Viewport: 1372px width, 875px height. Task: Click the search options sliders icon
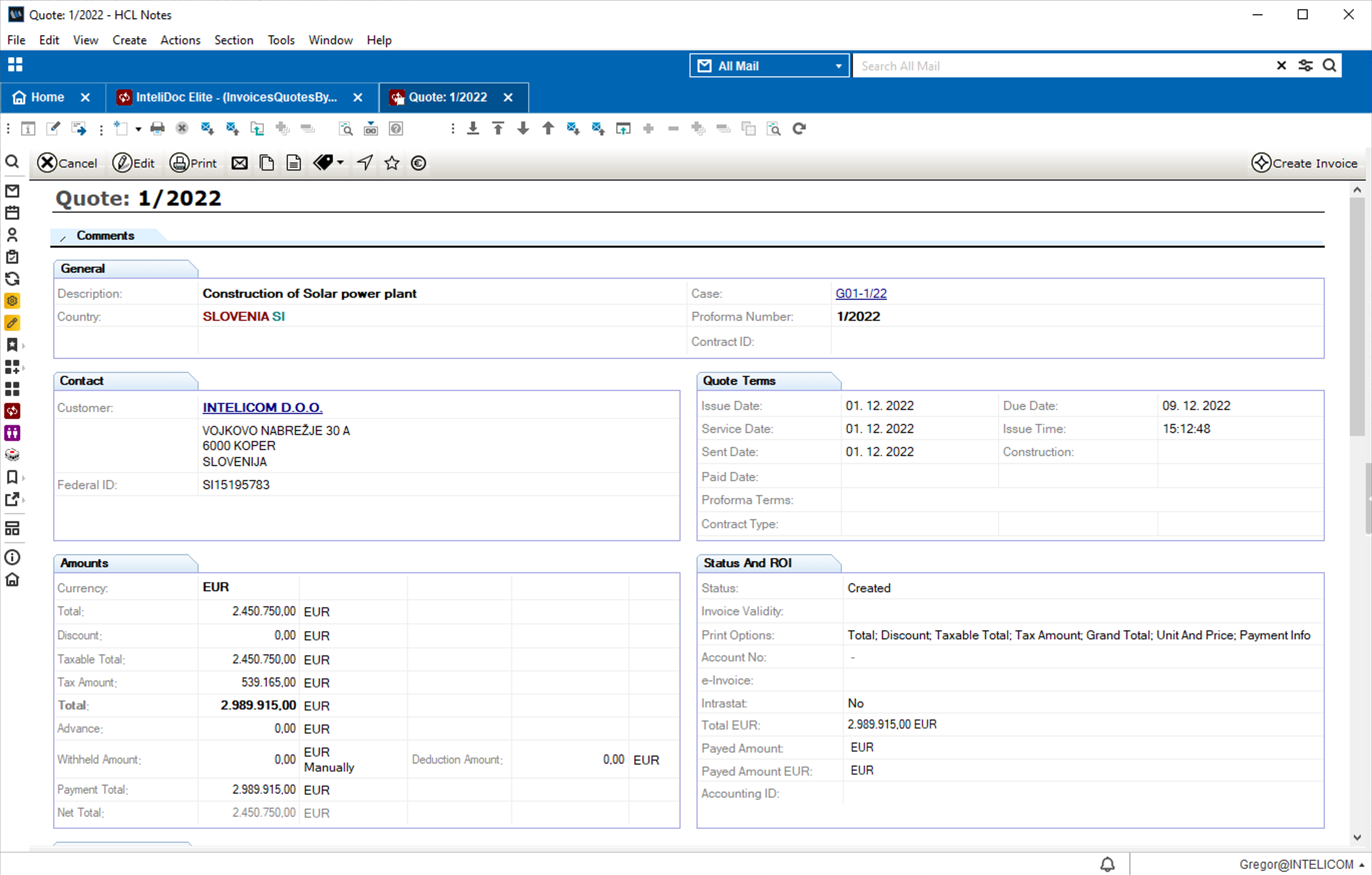1305,66
